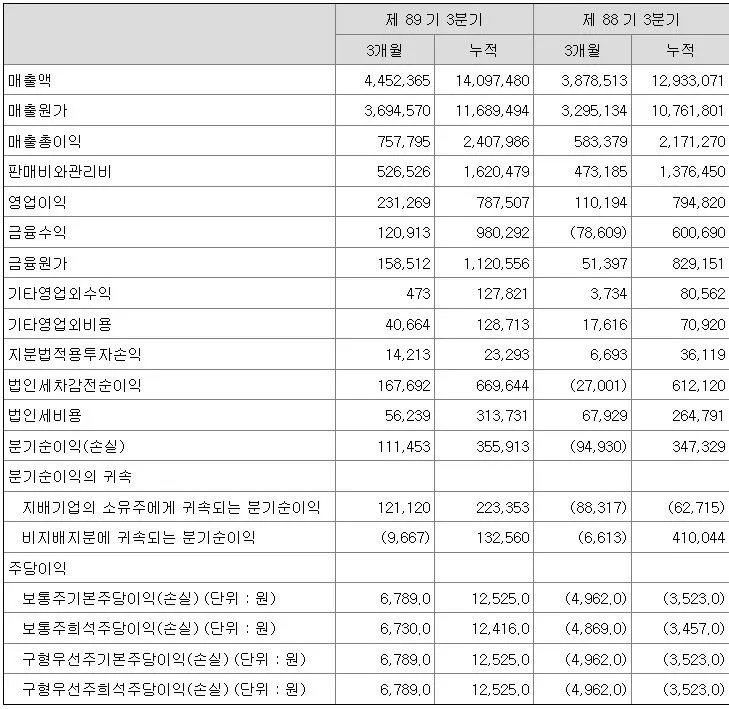
Task: Select the value 787,507
Action: tap(503, 202)
